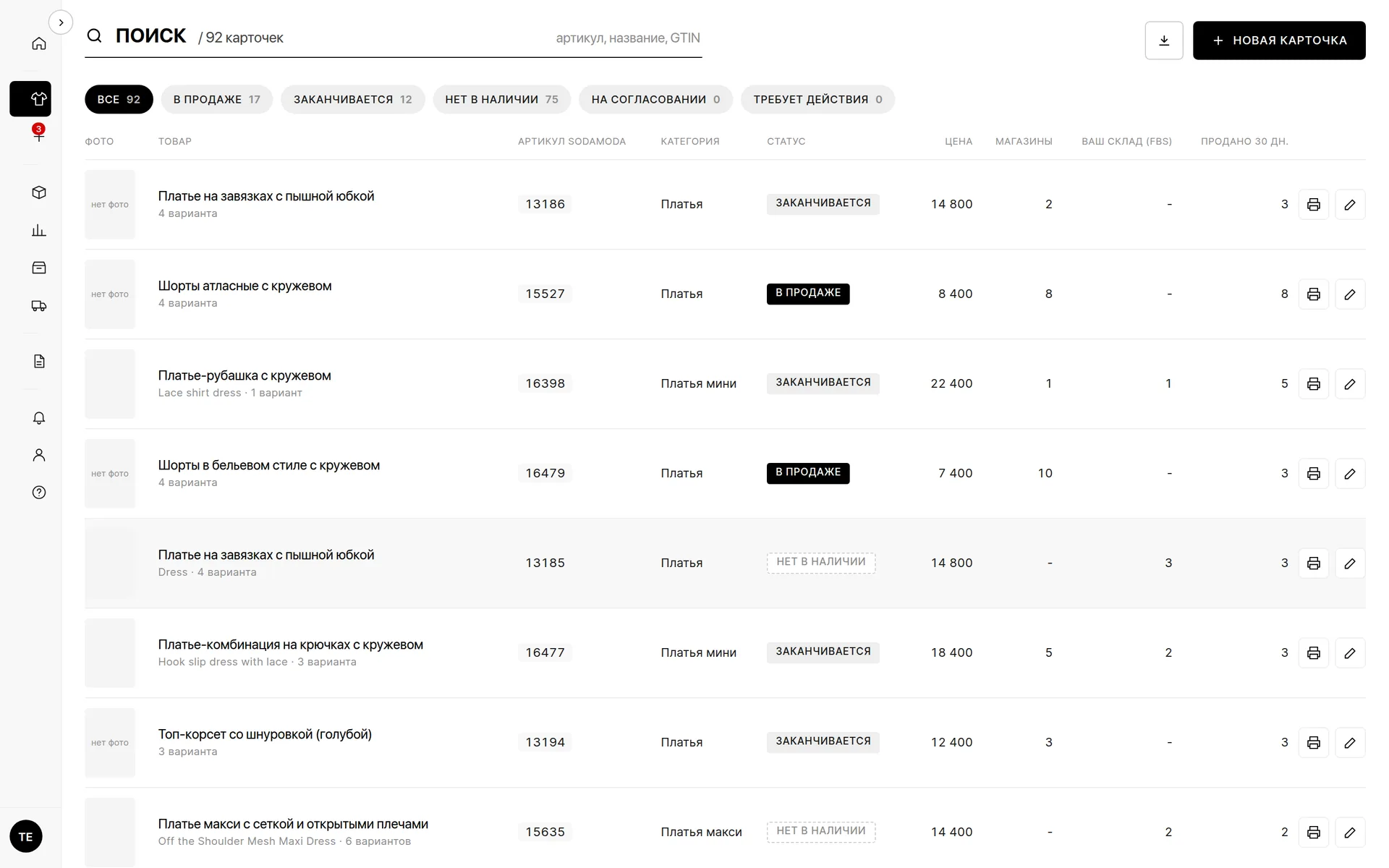Edit the card with article 16398

coord(1350,384)
